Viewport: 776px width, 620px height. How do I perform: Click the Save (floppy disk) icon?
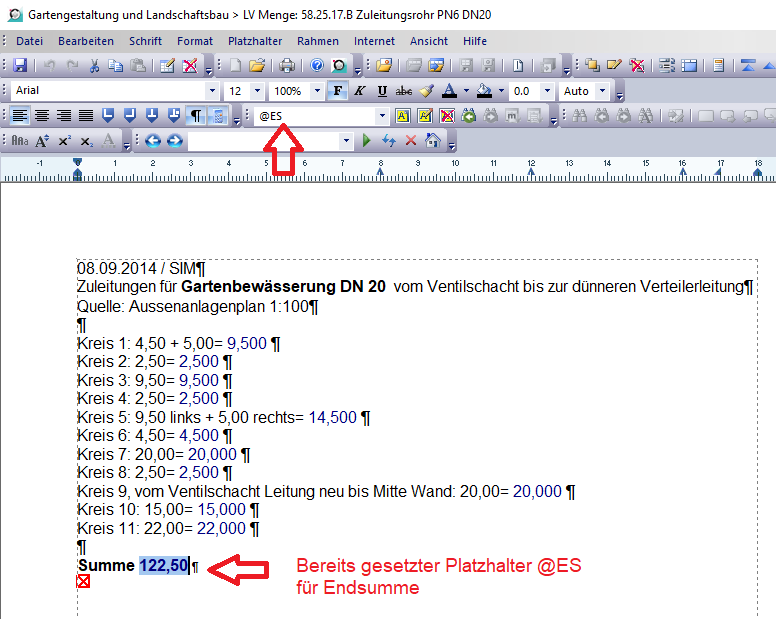(x=19, y=66)
